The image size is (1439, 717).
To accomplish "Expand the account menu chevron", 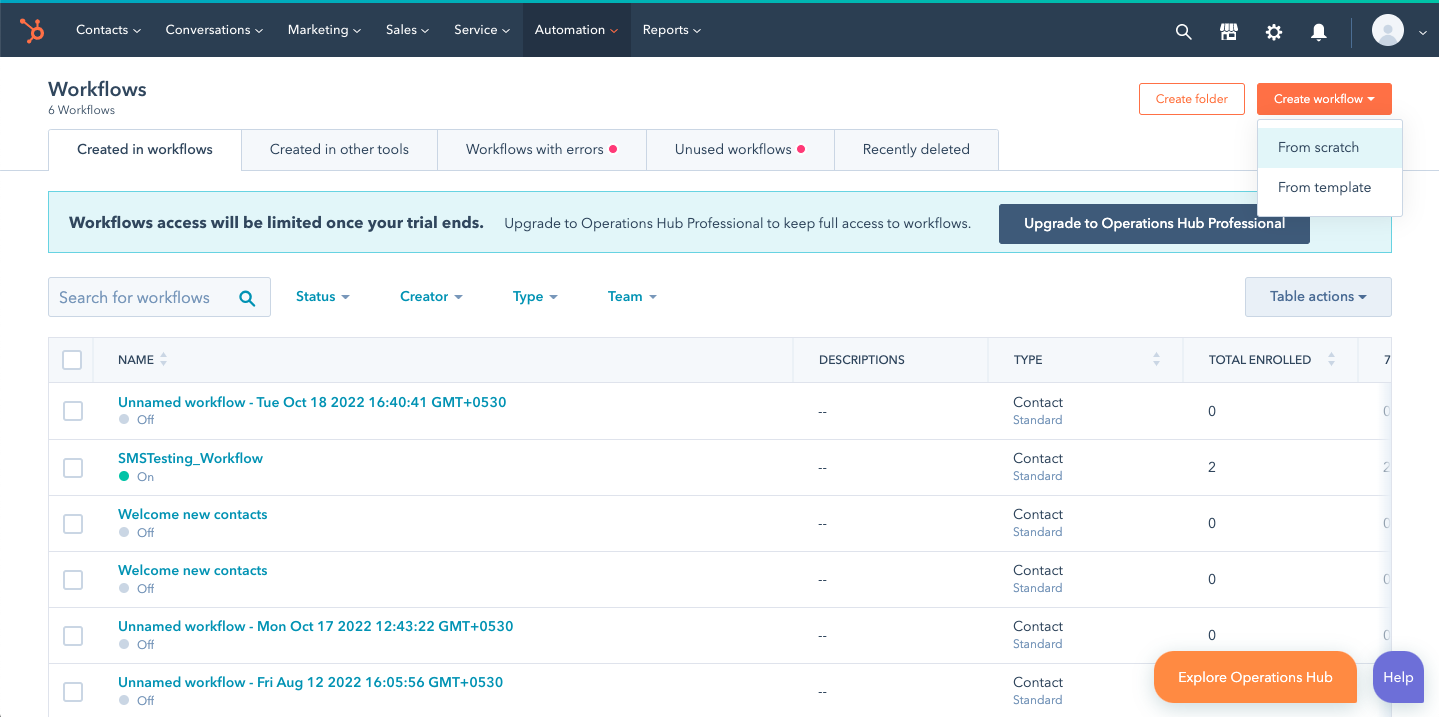I will (x=1422, y=33).
